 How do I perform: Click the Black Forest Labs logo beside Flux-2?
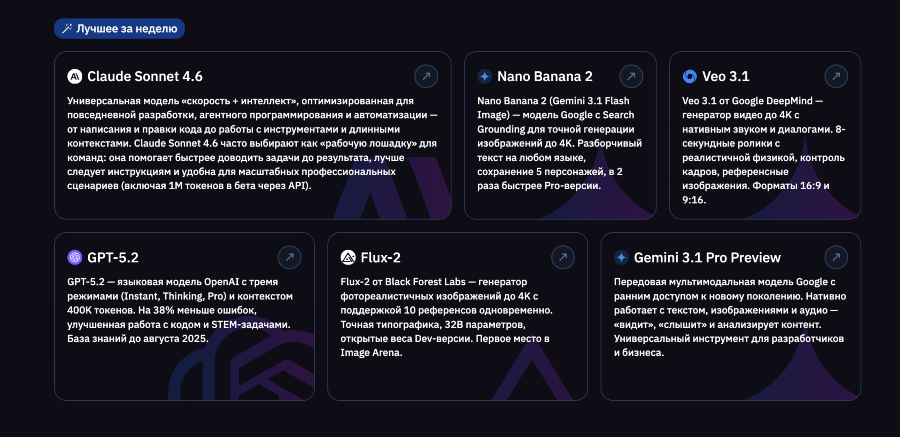(348, 257)
